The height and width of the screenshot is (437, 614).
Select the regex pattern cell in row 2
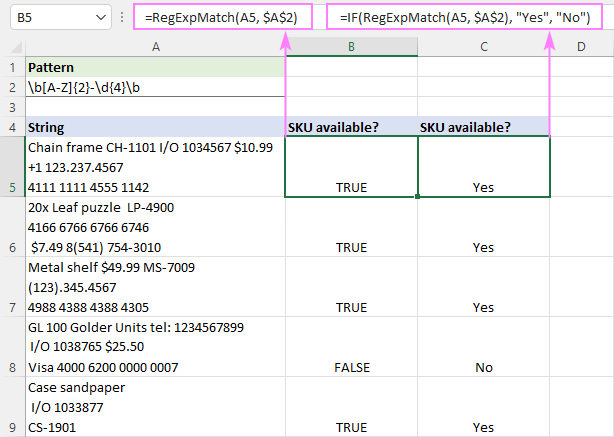click(155, 87)
